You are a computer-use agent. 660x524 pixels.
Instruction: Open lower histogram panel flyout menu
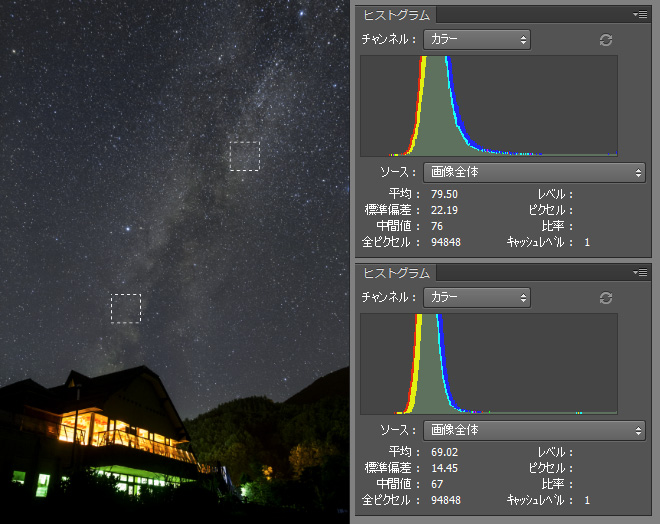pyautogui.click(x=640, y=273)
